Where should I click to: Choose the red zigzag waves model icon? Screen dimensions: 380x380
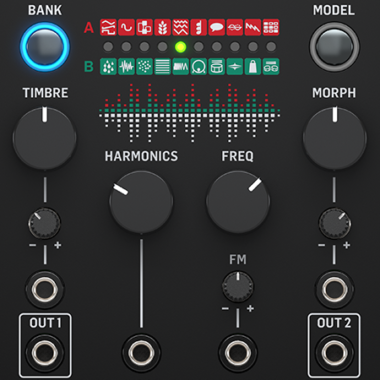click(180, 27)
